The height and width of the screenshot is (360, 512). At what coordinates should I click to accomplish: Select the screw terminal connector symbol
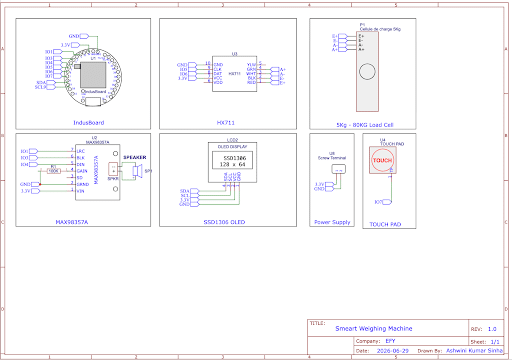[338, 169]
